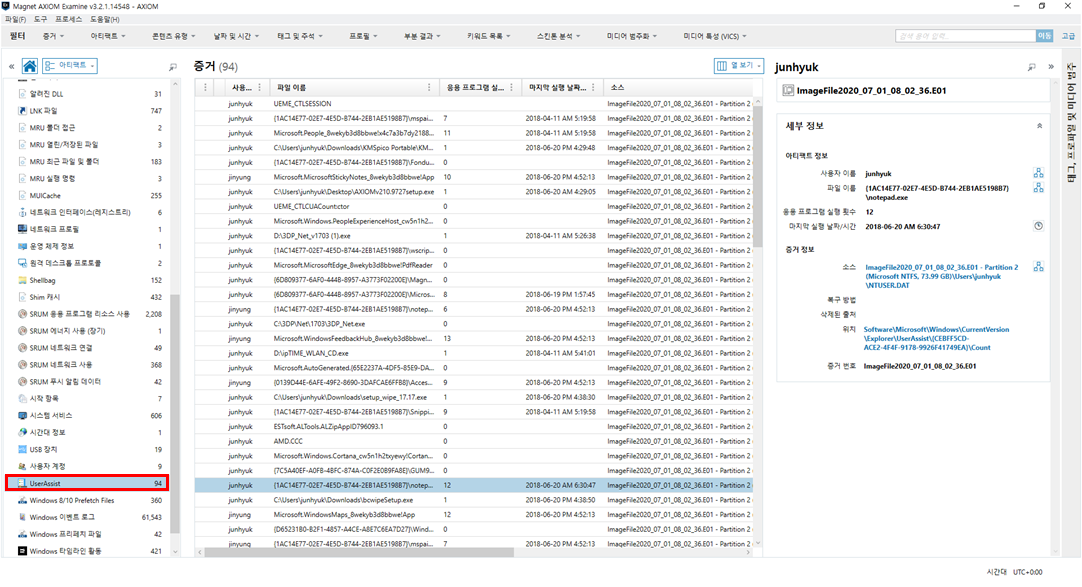
Task: Select the Shellbag folder icon
Action: click(22, 280)
